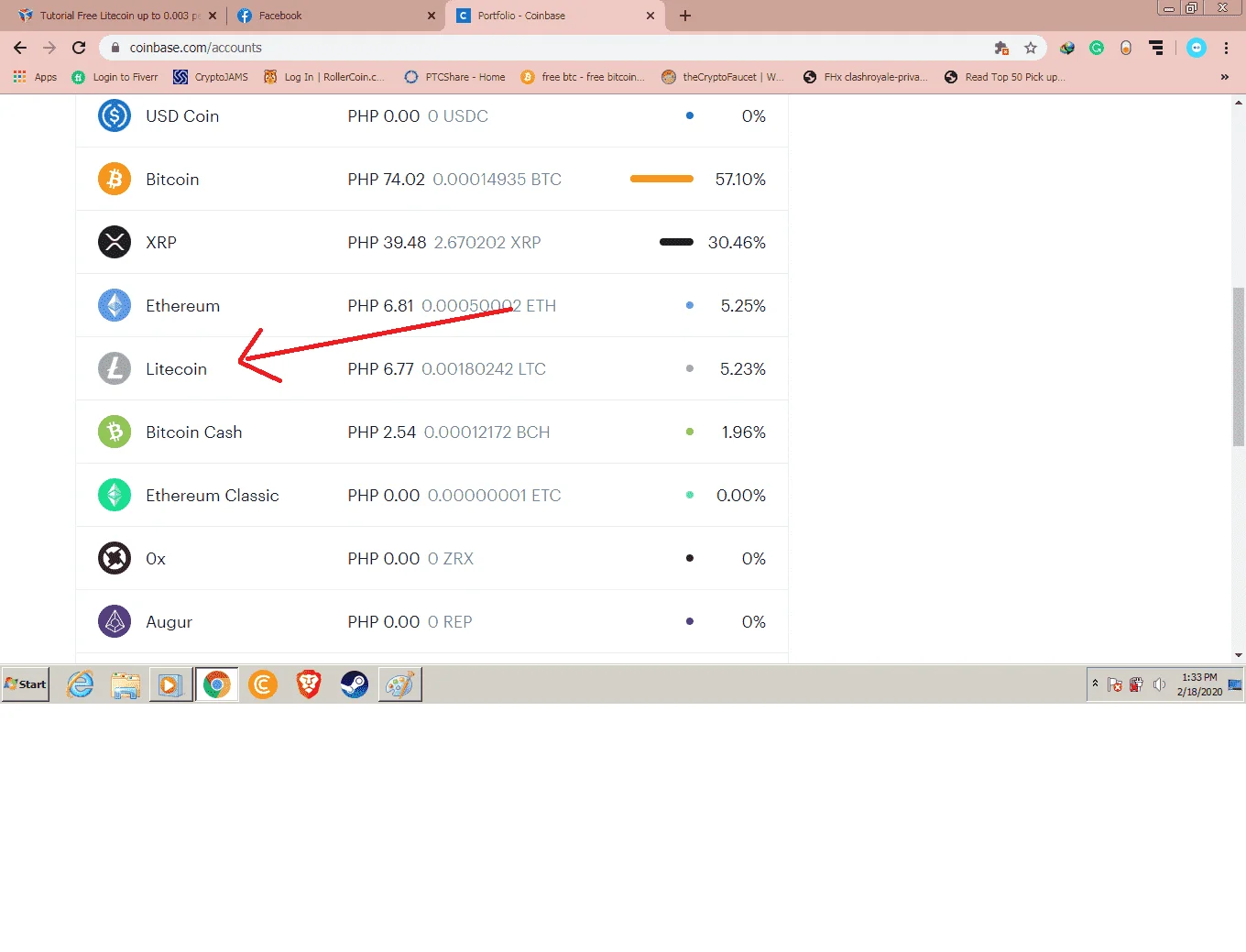Open the free btc bookmark
This screenshot has height=952, width=1246.
[583, 77]
